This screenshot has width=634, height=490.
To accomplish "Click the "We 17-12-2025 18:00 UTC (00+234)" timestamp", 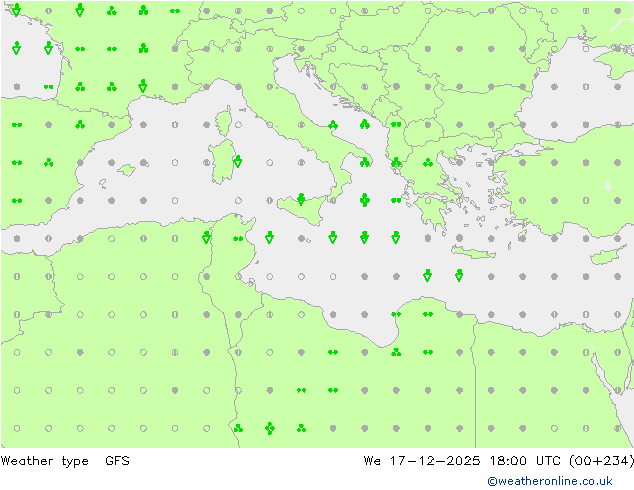I will [x=499, y=461].
